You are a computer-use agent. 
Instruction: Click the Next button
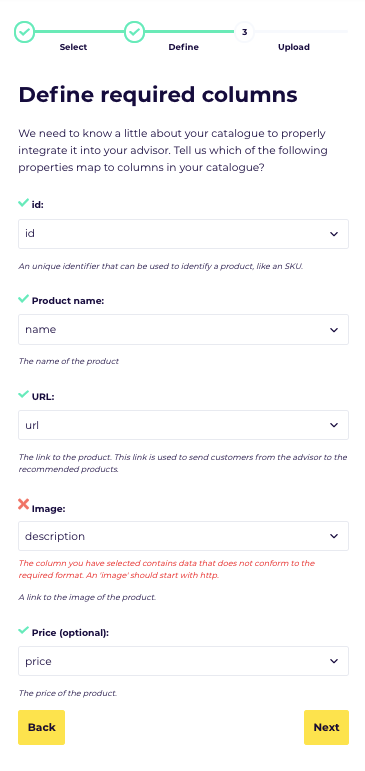tap(326, 727)
